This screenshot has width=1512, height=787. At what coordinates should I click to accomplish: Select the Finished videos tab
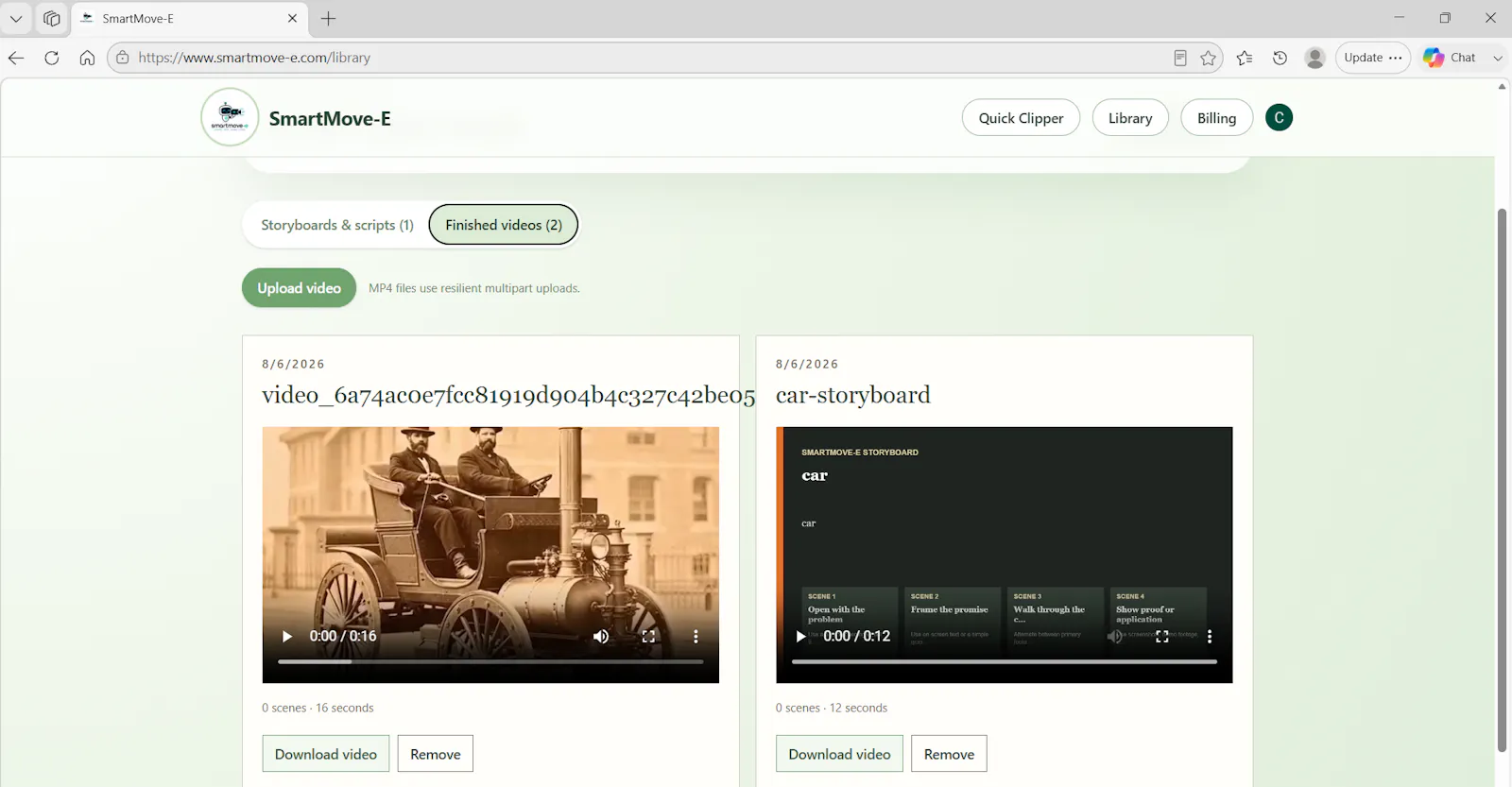[504, 225]
